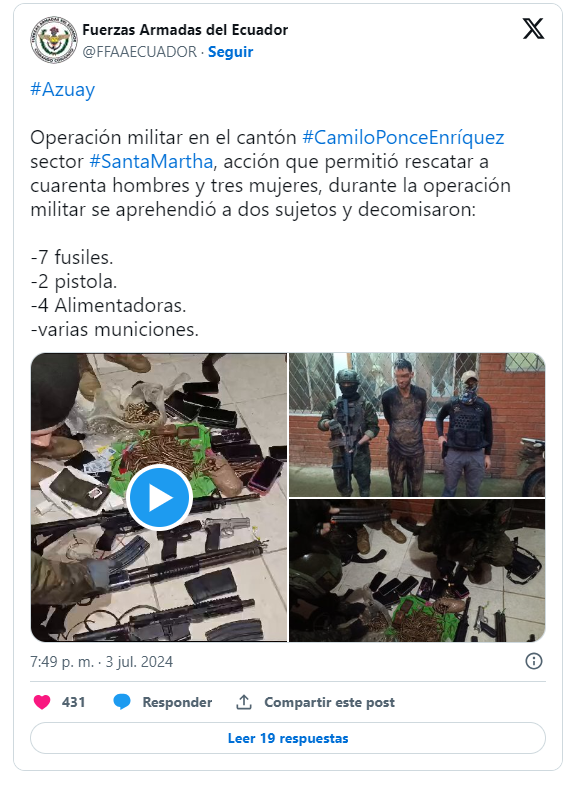Follow the account via Seguir
582x785 pixels.
pos(231,52)
